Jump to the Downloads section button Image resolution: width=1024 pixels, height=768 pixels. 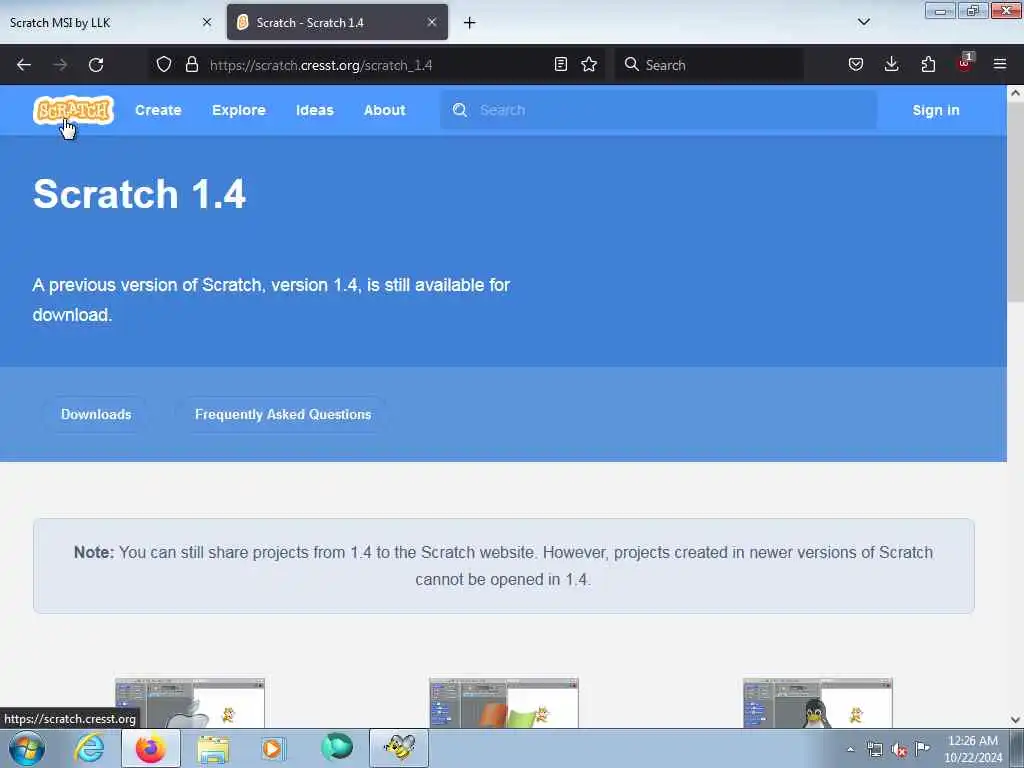tap(96, 415)
